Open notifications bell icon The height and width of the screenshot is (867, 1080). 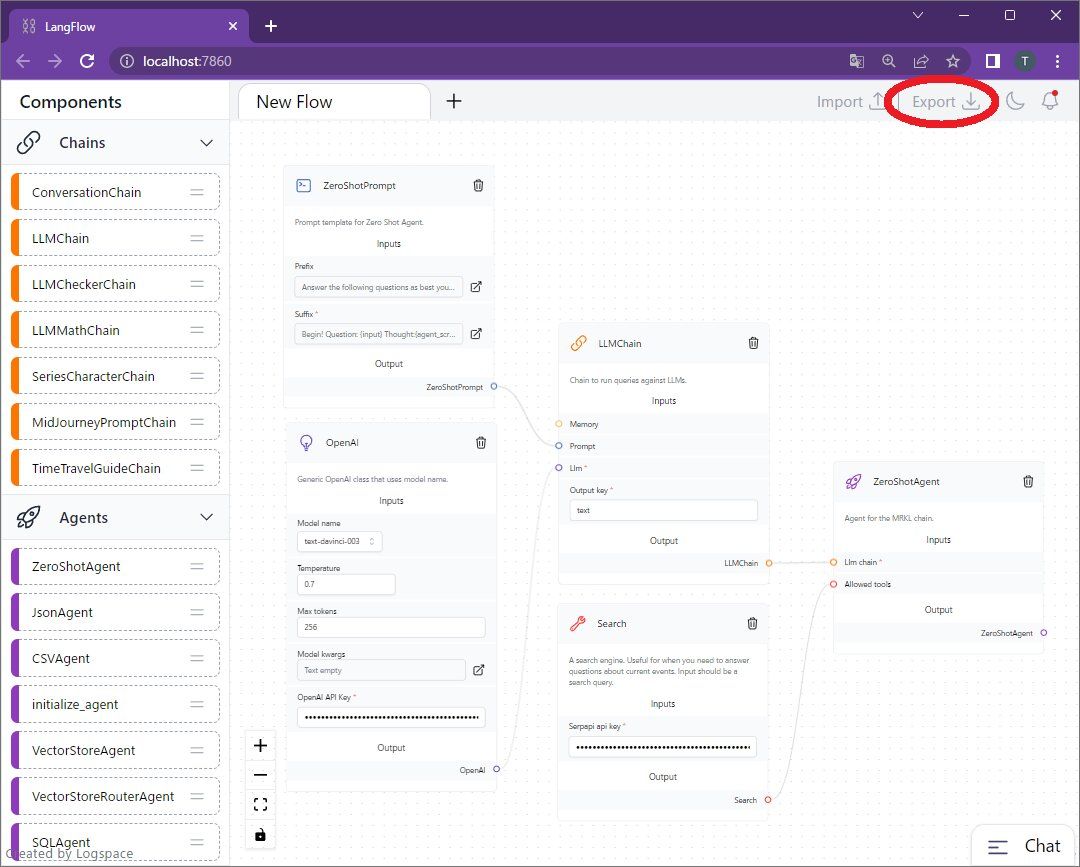click(x=1050, y=101)
